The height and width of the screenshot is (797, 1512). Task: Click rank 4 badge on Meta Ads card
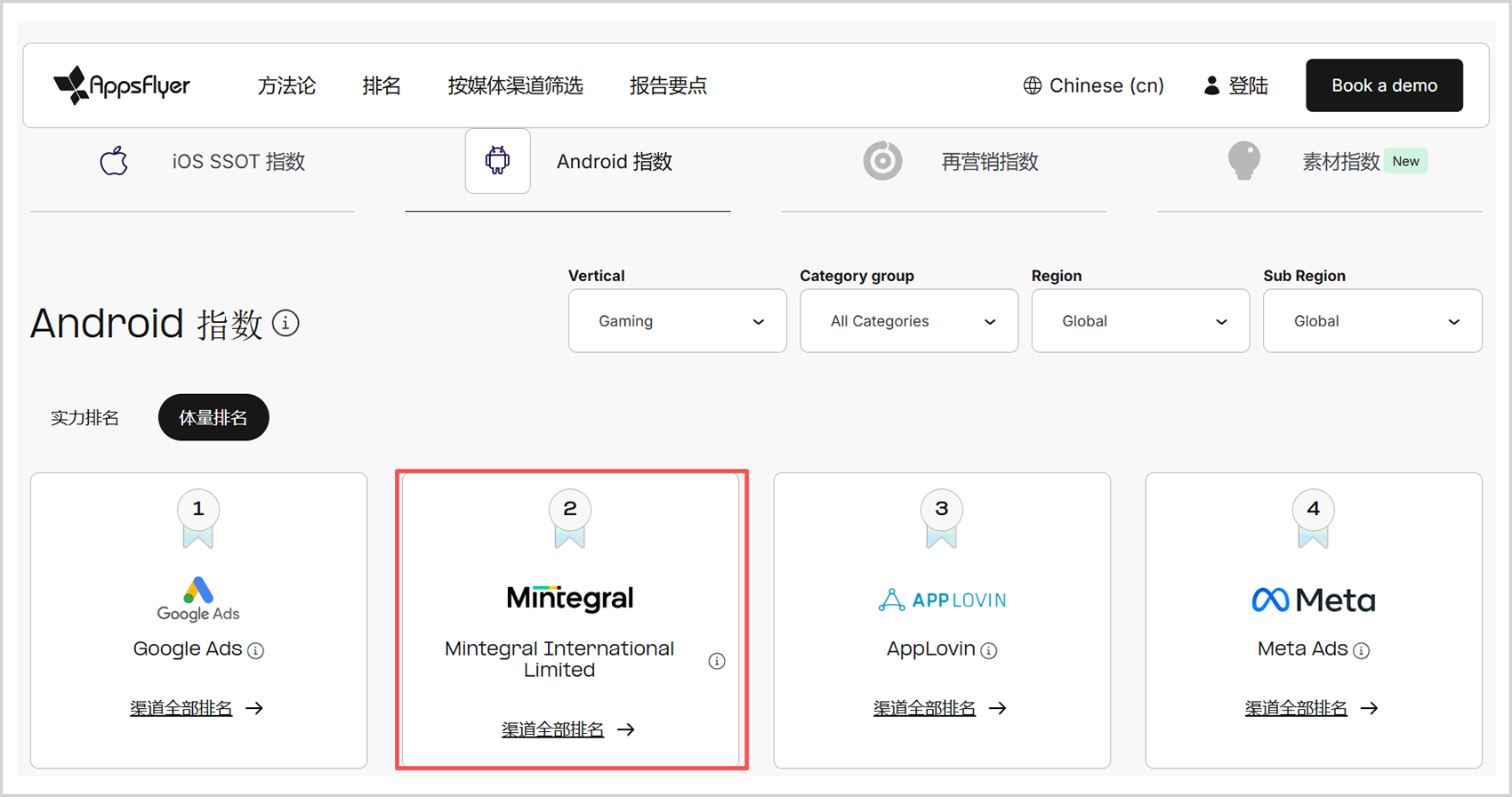[x=1314, y=518]
